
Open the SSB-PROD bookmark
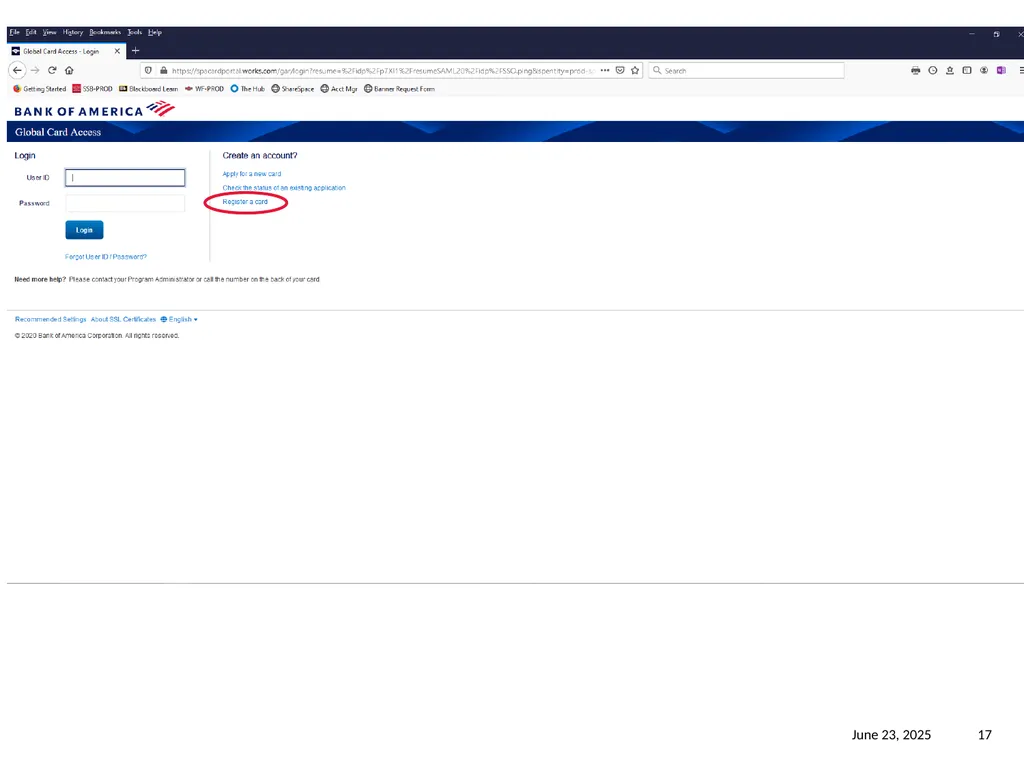point(92,89)
